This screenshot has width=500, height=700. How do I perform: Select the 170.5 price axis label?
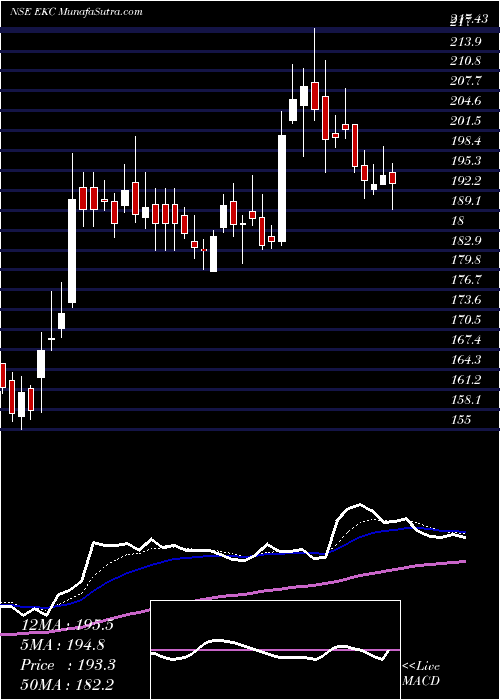point(467,320)
